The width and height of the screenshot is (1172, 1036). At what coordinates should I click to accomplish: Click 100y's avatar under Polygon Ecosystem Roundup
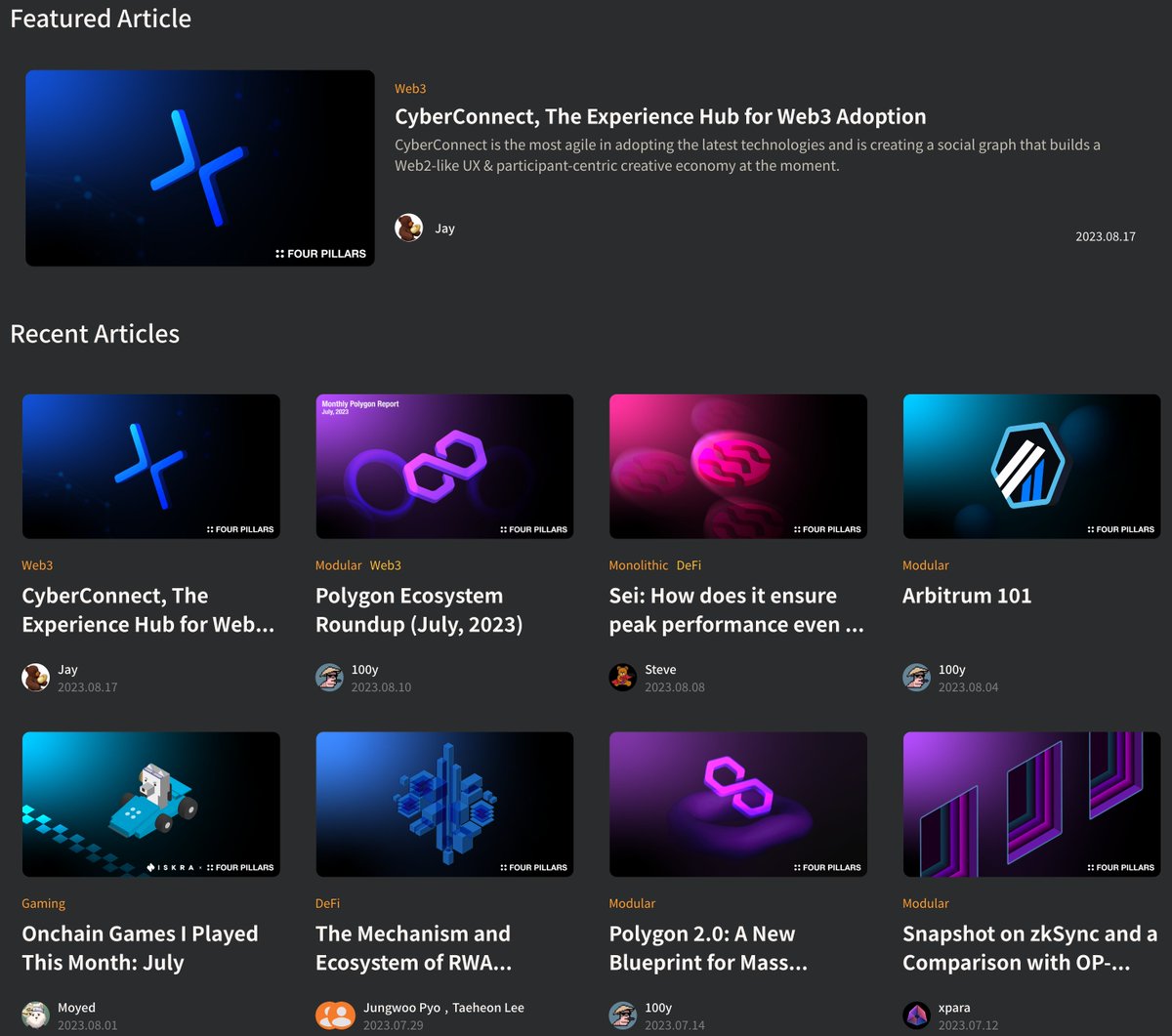pyautogui.click(x=329, y=677)
